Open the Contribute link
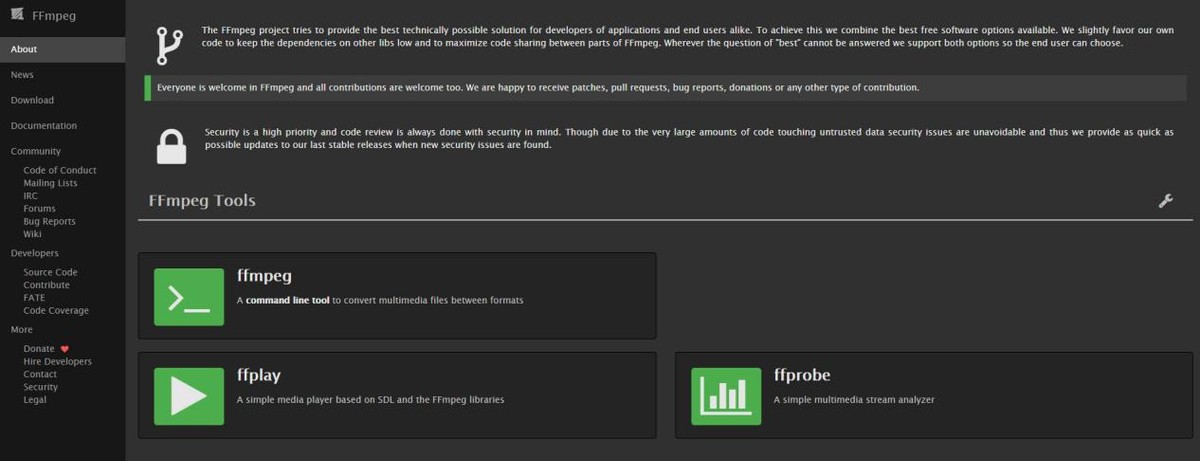The height and width of the screenshot is (461, 1200). [x=46, y=285]
